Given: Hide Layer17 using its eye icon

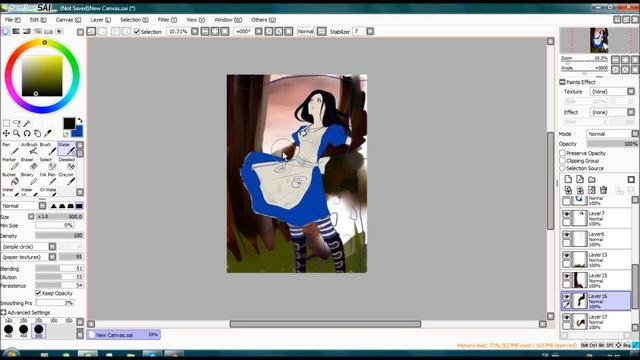Looking at the screenshot, I should [x=567, y=318].
